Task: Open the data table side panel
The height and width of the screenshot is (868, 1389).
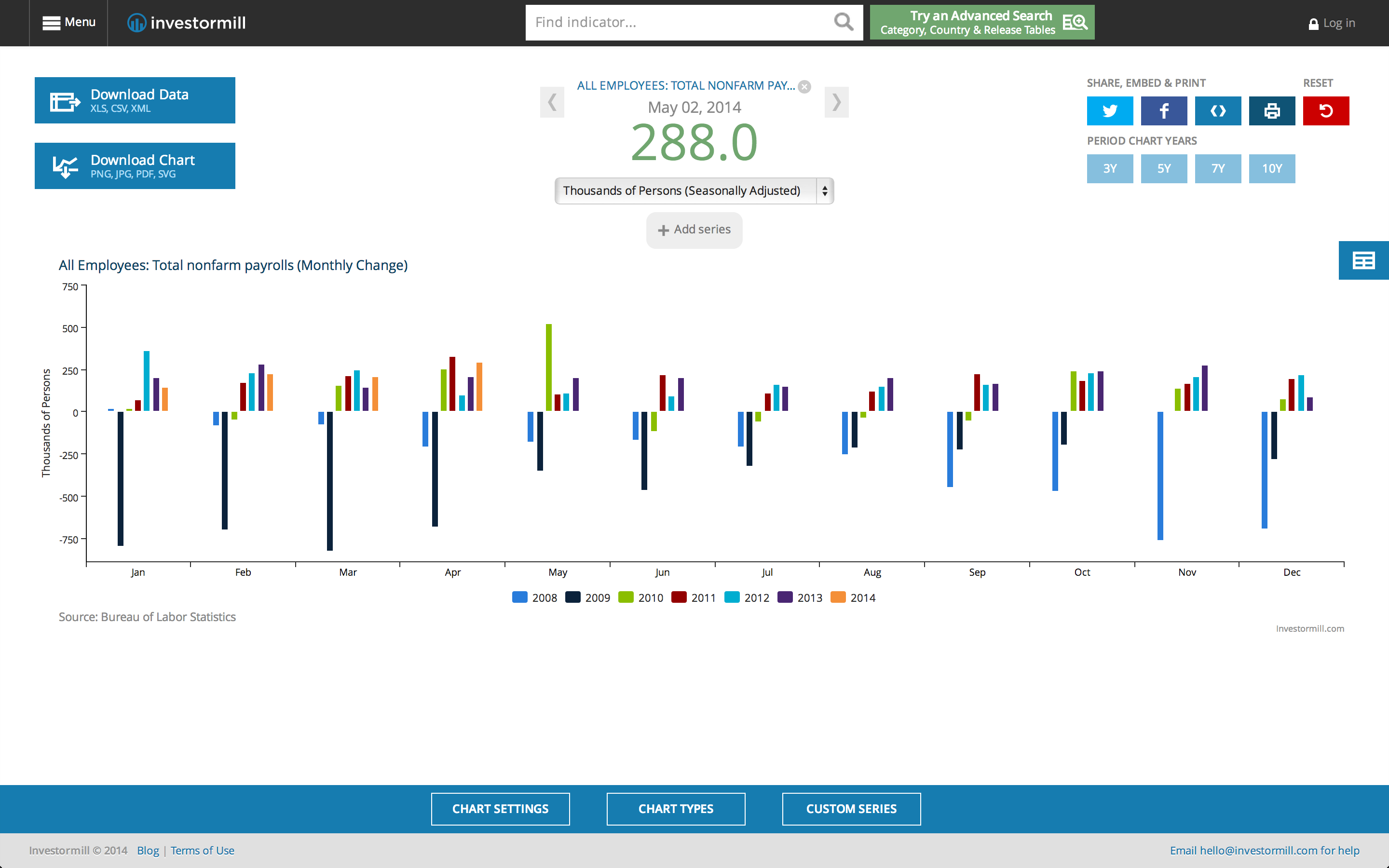Action: [x=1363, y=260]
